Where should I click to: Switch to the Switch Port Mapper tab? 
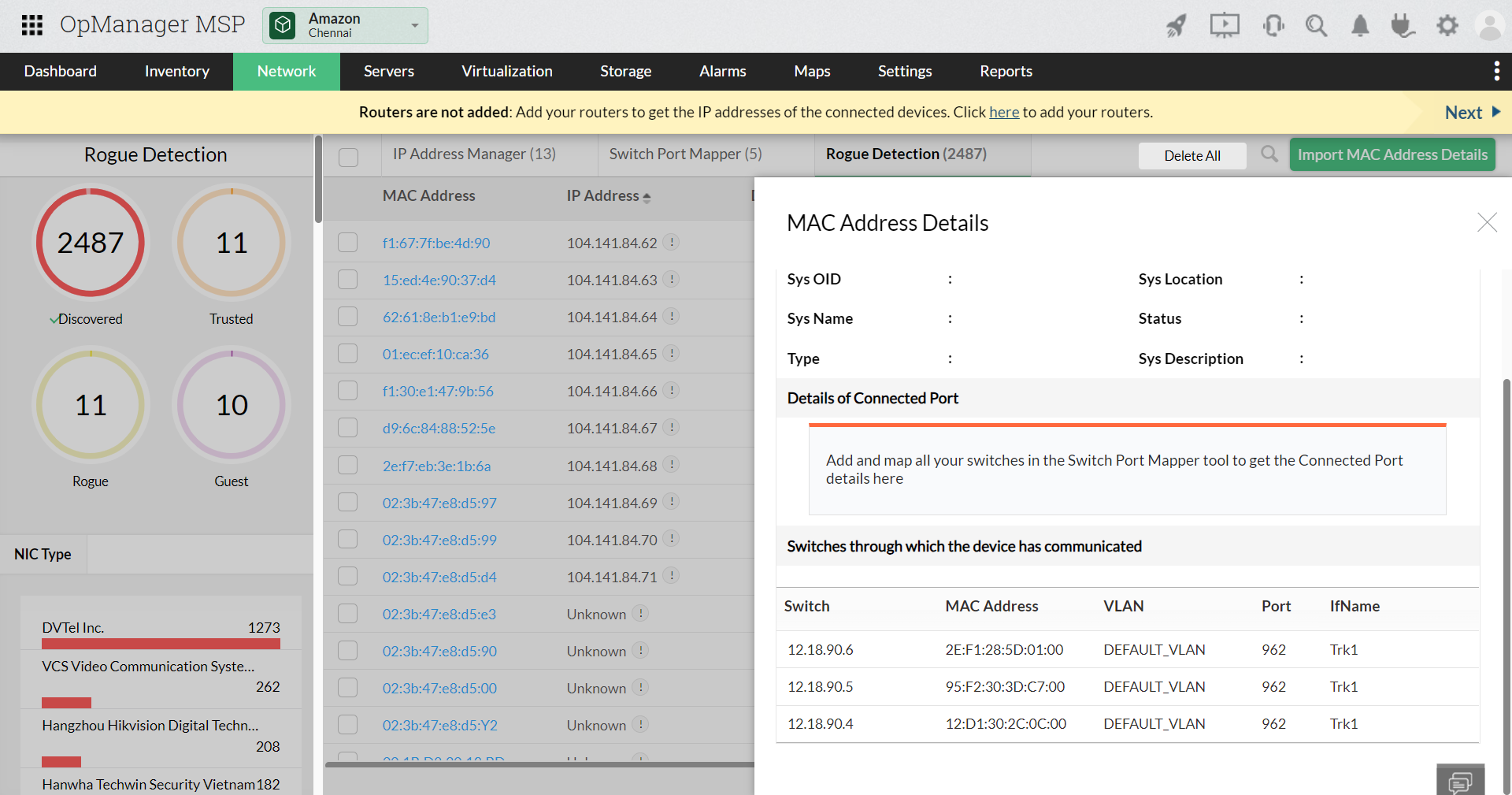pos(684,154)
